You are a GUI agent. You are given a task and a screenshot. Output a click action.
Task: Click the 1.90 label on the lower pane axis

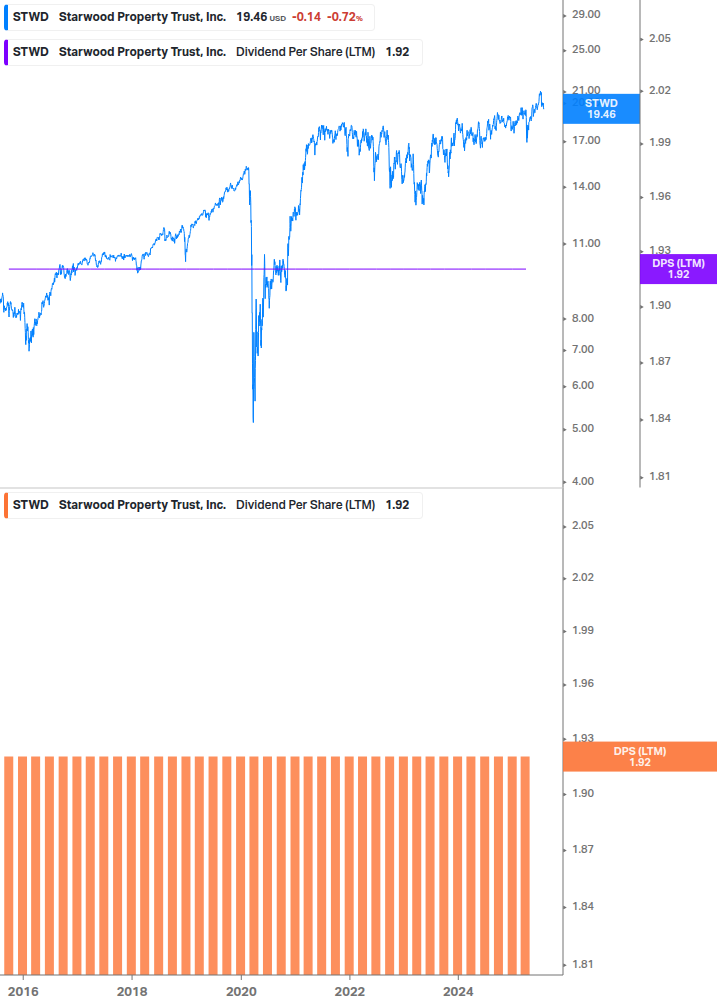[x=582, y=793]
